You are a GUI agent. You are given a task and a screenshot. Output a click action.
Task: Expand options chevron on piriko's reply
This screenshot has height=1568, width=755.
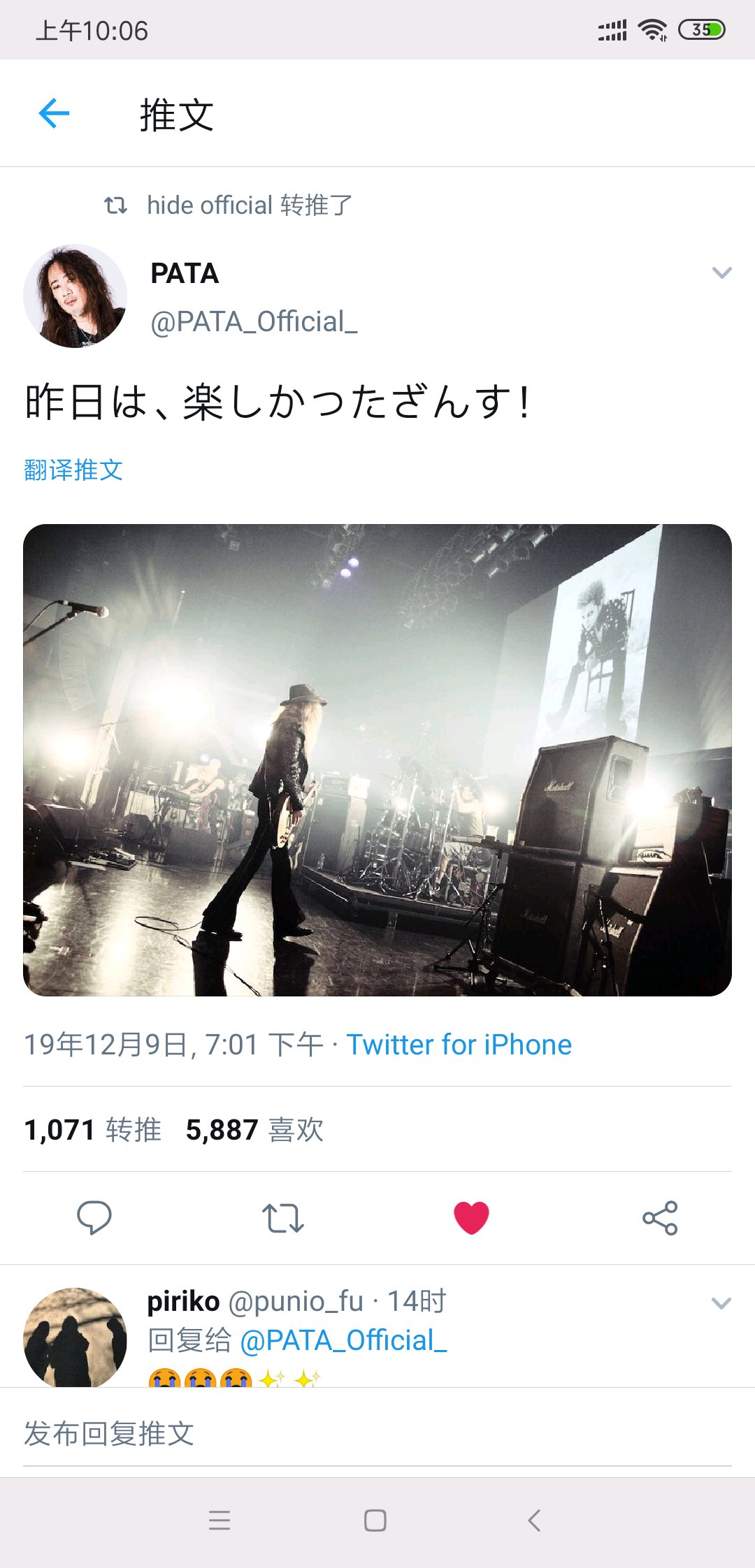(721, 1303)
